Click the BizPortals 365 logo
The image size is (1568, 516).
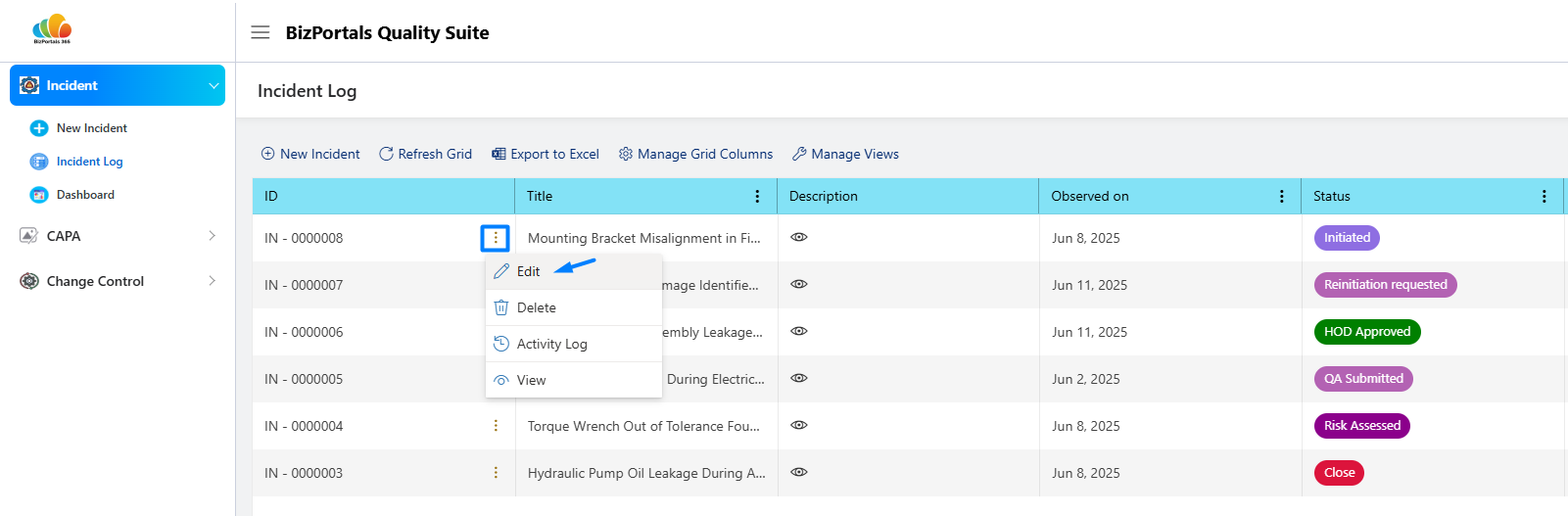pos(52,28)
